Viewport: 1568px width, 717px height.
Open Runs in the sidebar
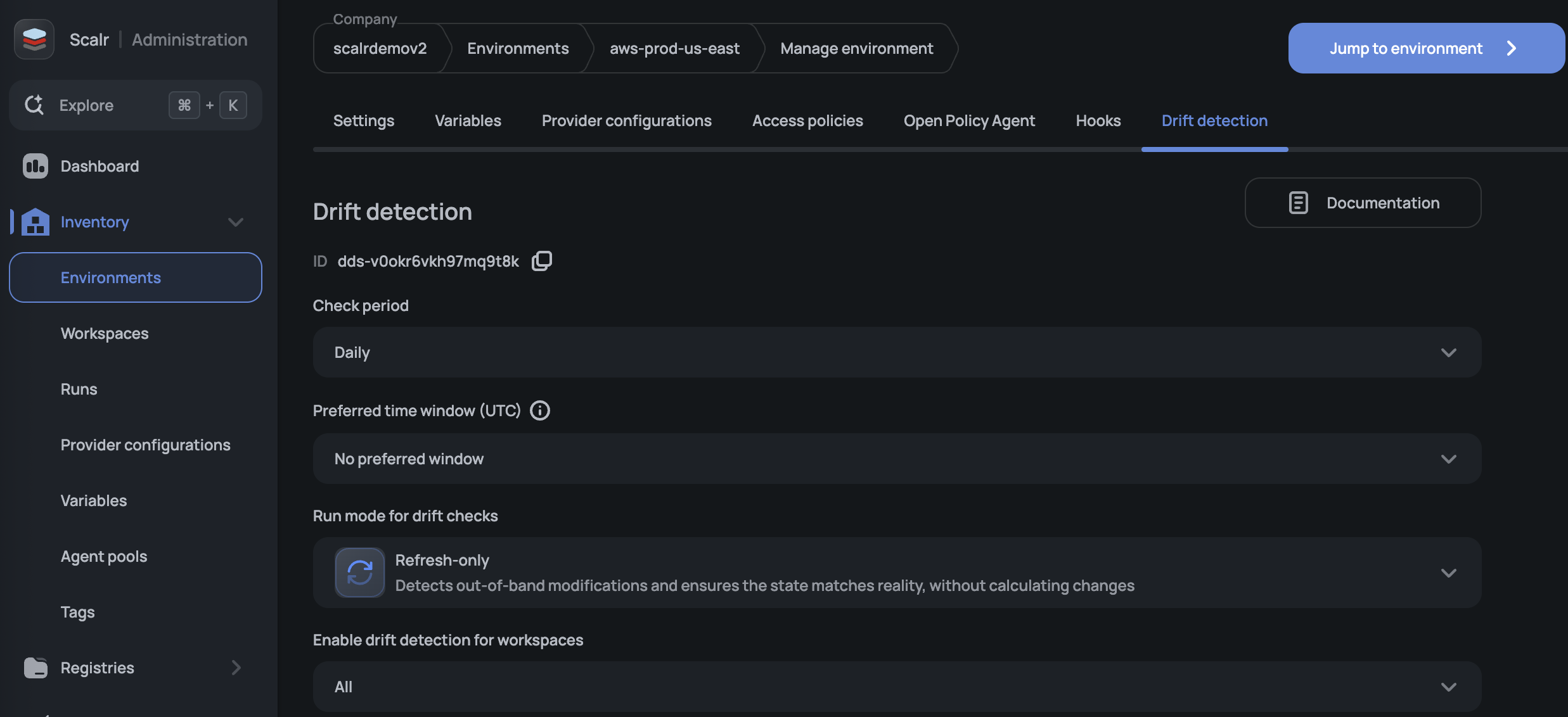[79, 389]
